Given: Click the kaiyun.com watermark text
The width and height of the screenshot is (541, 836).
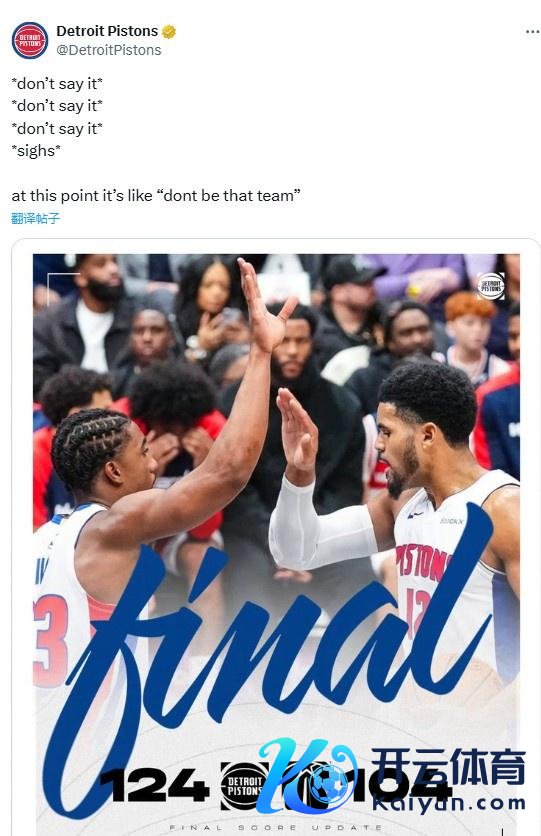Looking at the screenshot, I should tap(449, 803).
